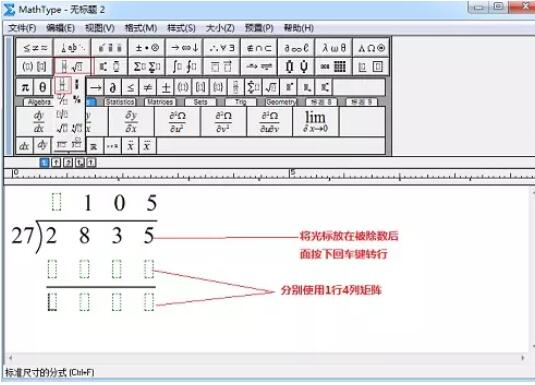This screenshot has height=385, width=535.
Task: Open the spaces and ellipses palette
Action: click(73, 48)
